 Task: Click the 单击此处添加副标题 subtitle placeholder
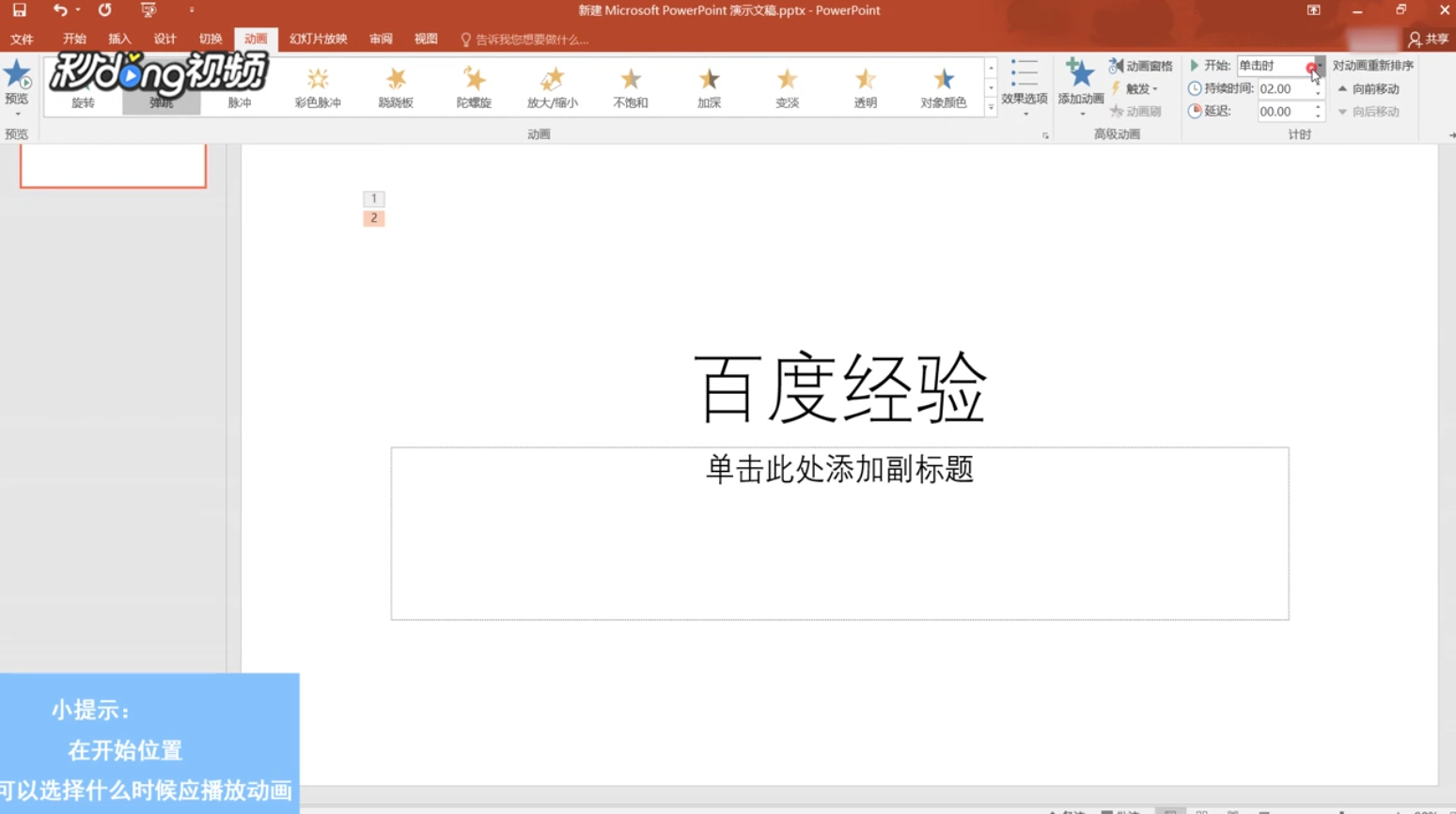click(839, 533)
